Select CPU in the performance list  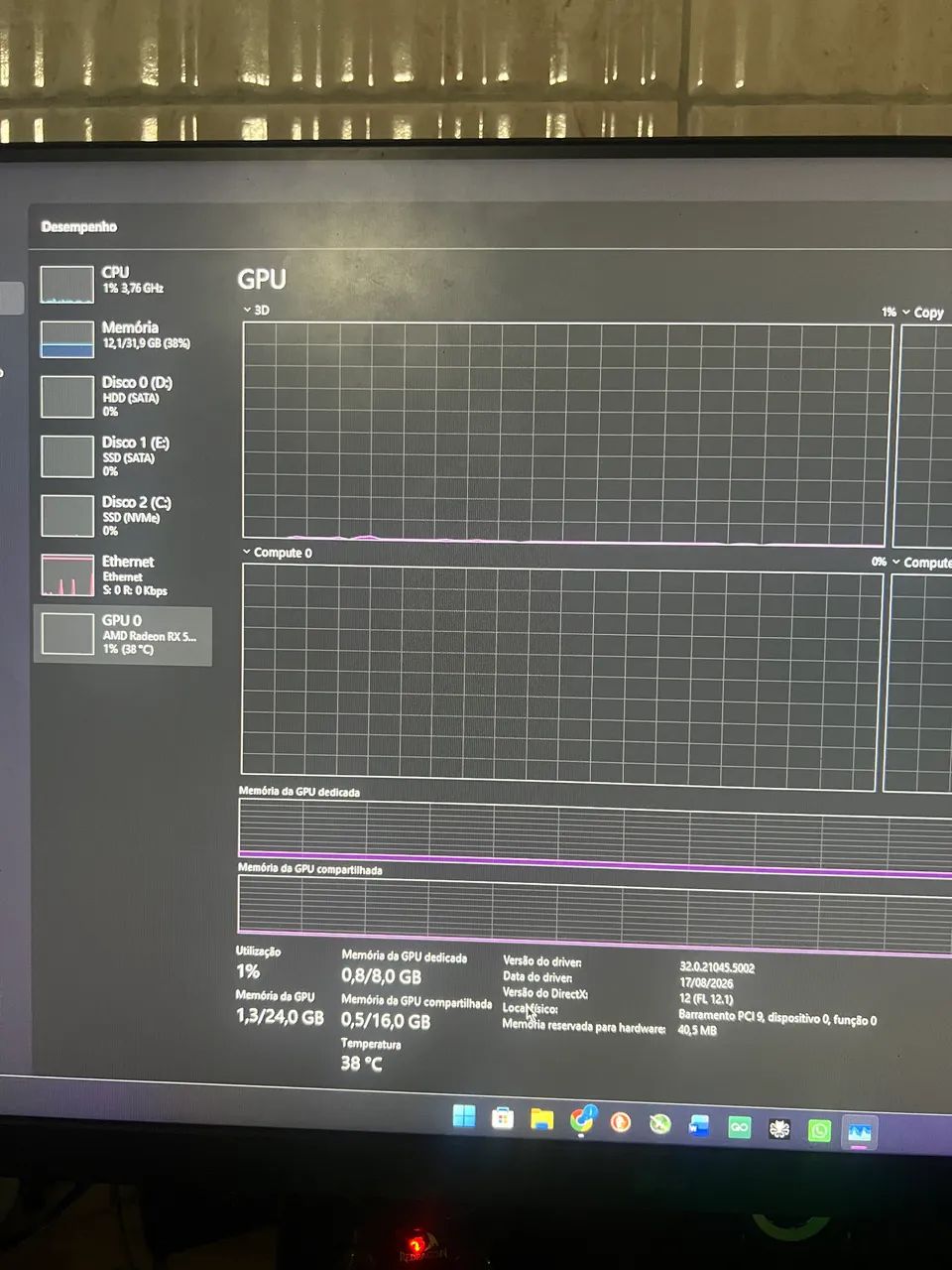[123, 283]
